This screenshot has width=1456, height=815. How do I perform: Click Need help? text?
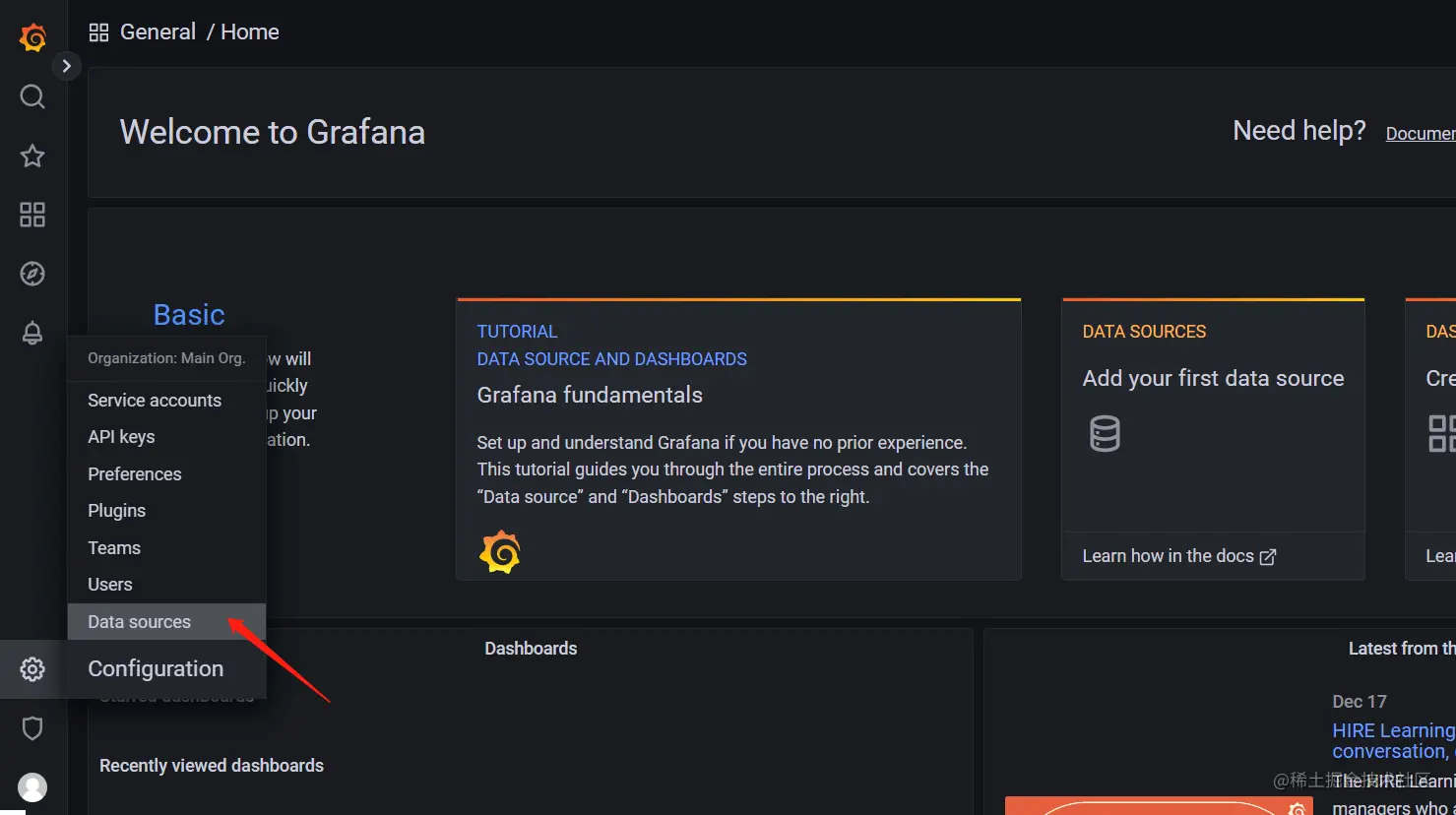point(1299,131)
